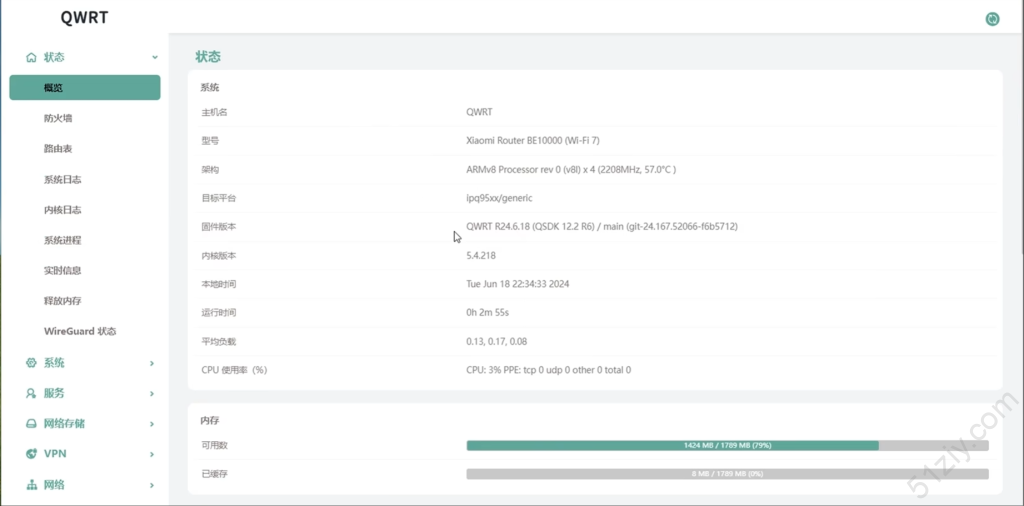Click the ARMv8 Processor architecture text

tap(571, 169)
